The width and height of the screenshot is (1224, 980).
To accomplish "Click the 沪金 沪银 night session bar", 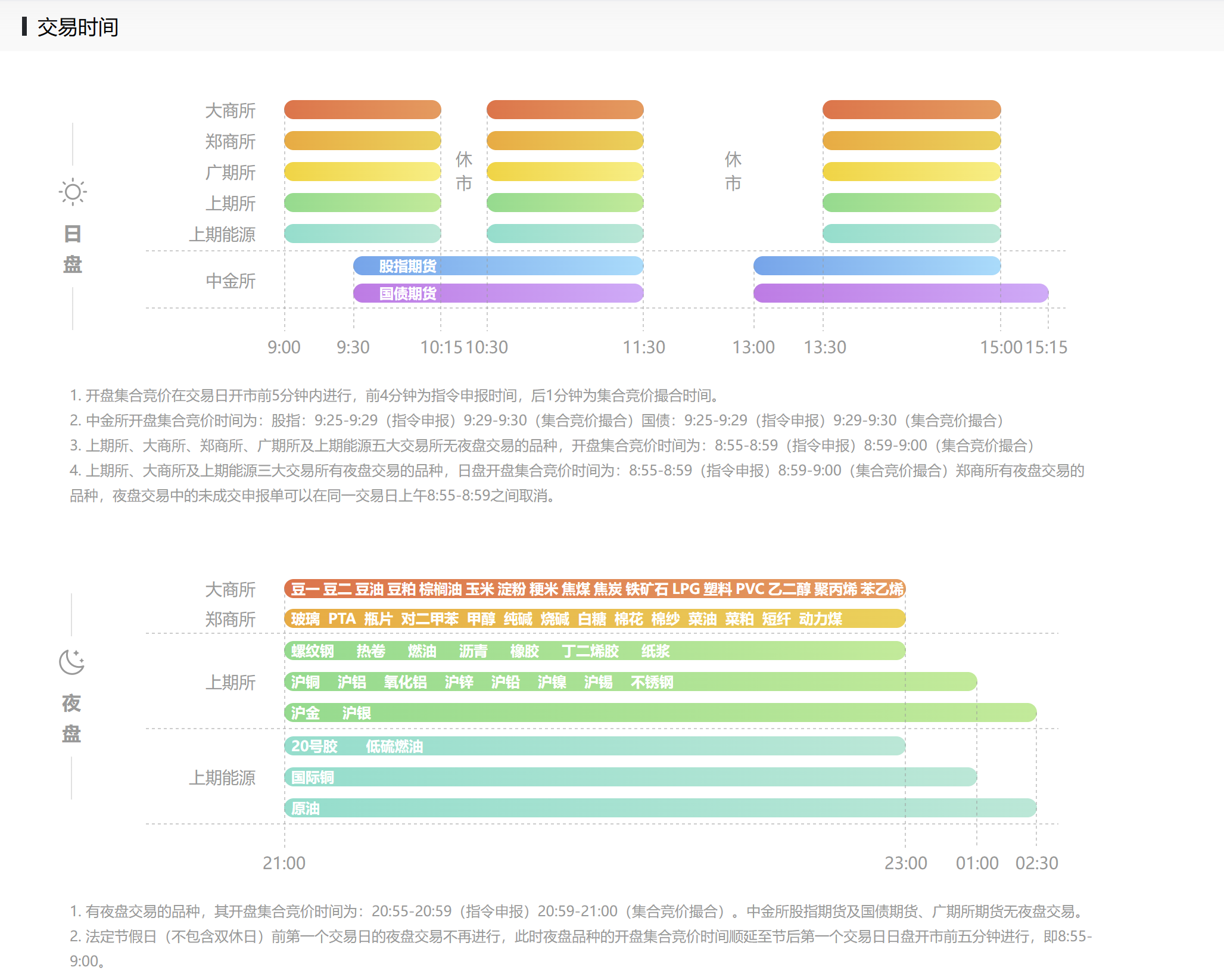I will click(660, 713).
